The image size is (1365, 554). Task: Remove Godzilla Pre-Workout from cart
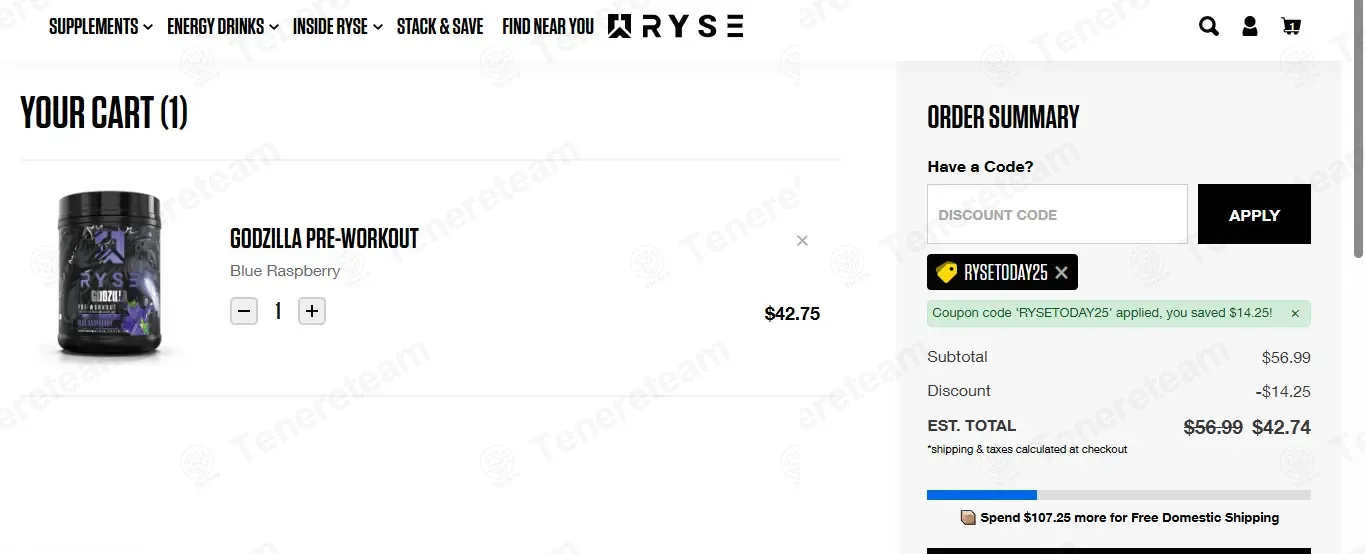click(802, 241)
